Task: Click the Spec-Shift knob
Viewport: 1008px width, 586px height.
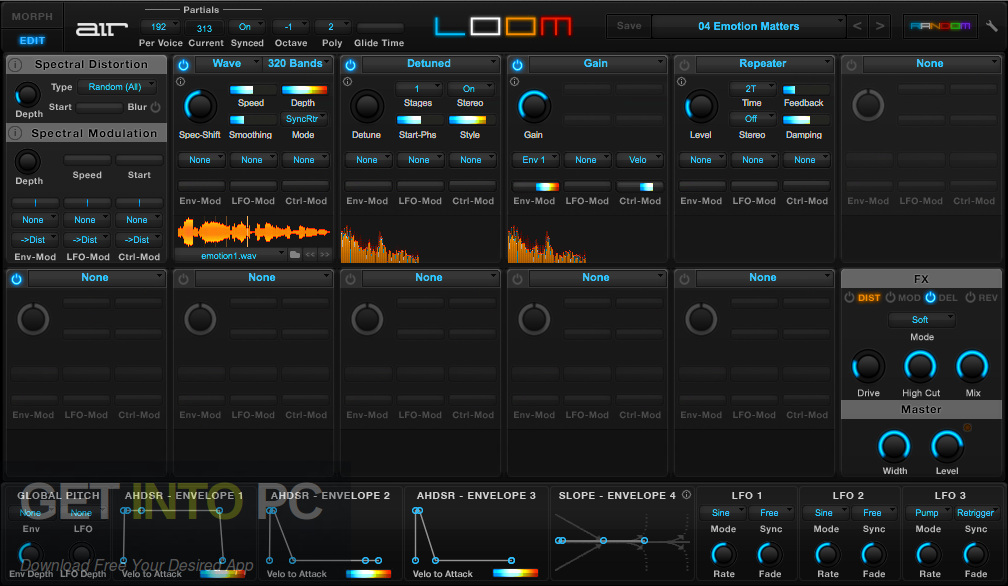Action: point(200,106)
